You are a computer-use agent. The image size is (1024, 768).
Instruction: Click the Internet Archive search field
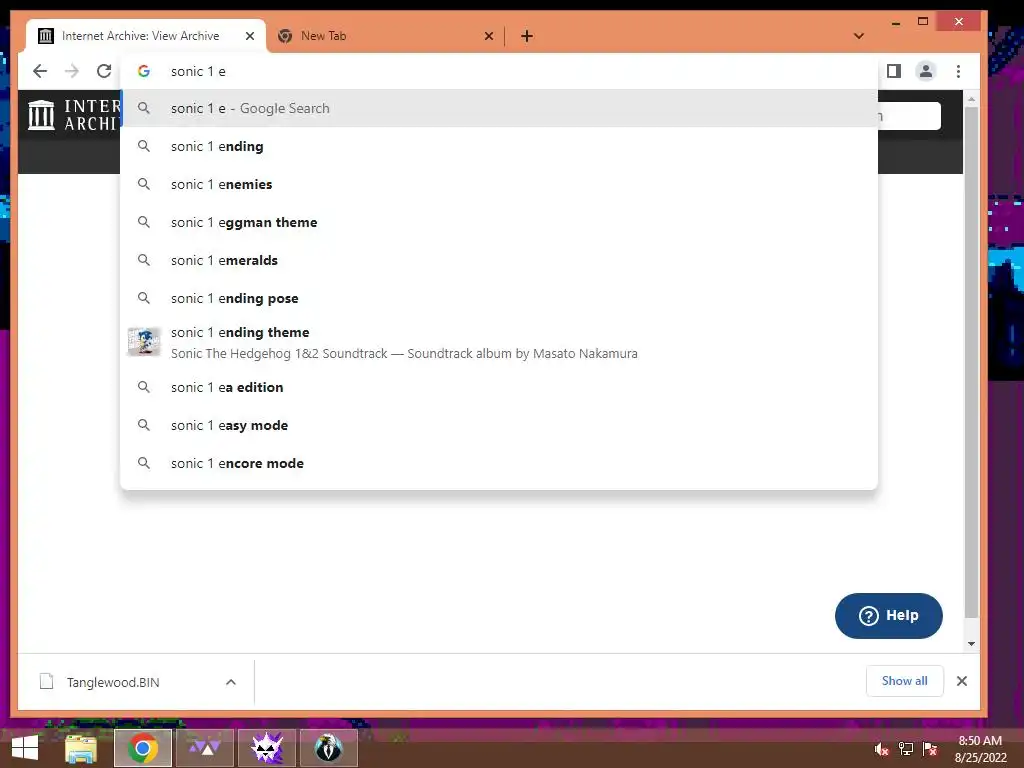point(910,116)
